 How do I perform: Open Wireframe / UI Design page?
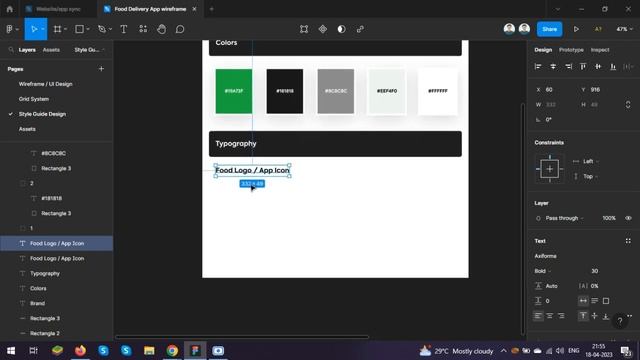click(45, 84)
